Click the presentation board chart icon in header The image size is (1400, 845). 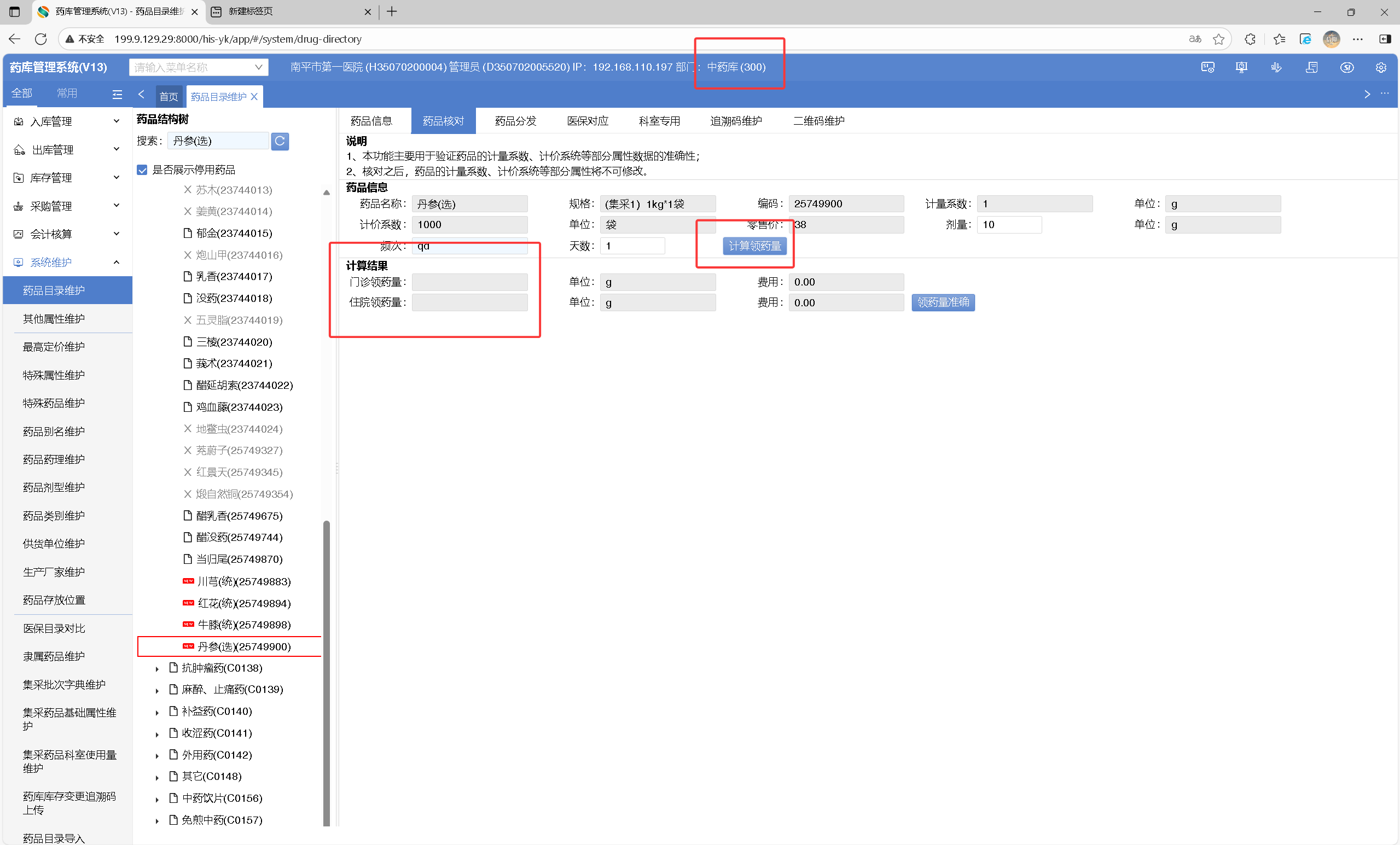1241,68
